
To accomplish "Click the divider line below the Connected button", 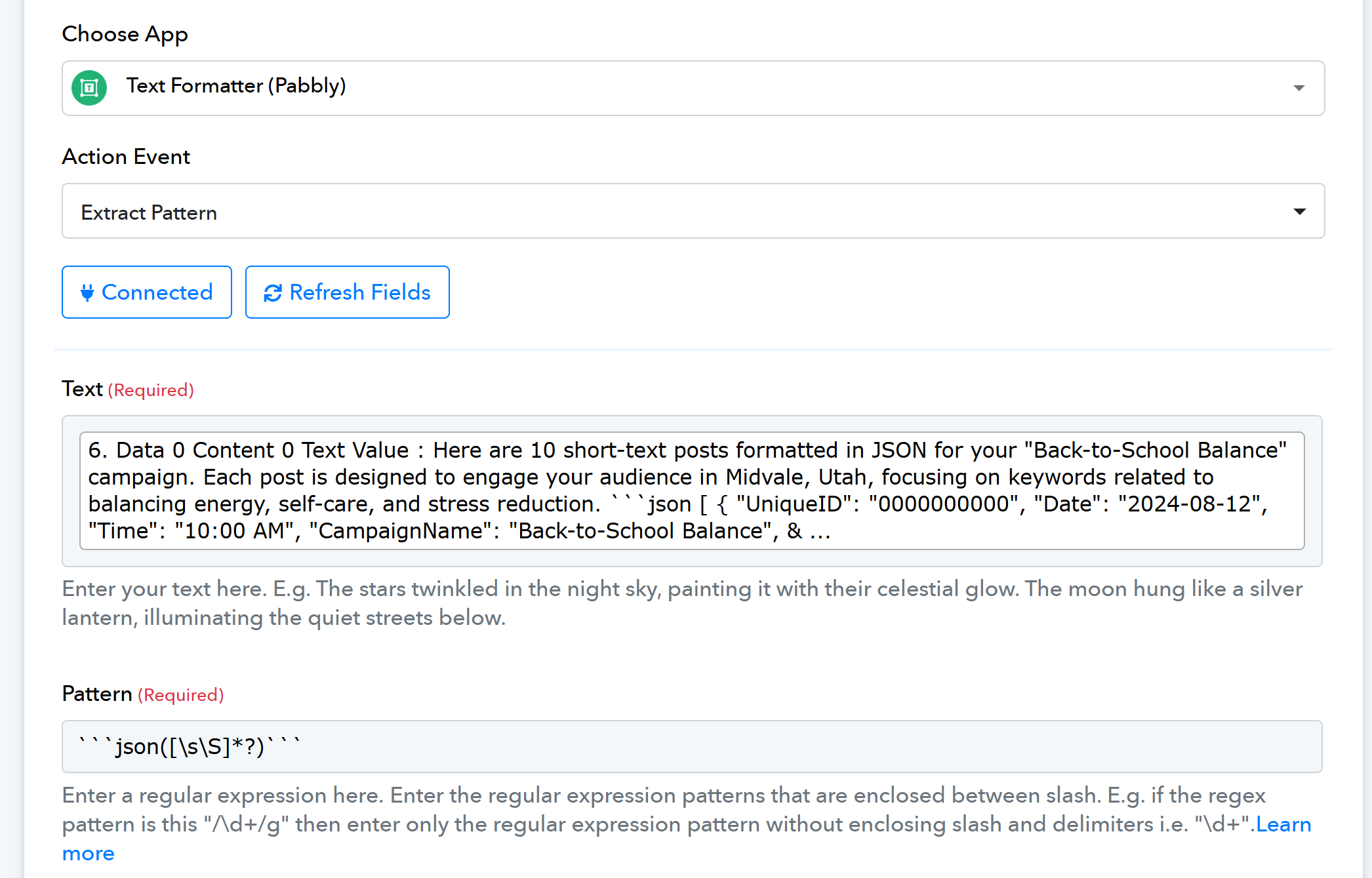I will coord(693,349).
